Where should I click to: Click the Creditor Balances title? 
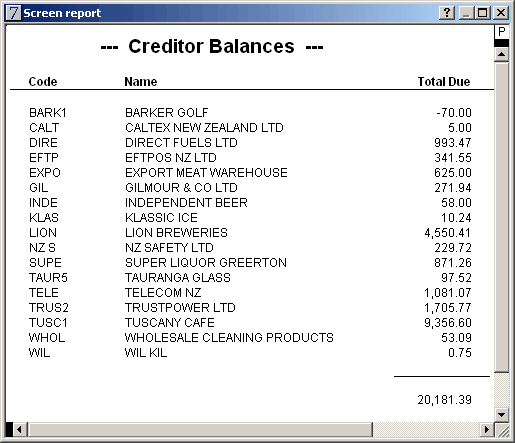point(212,46)
